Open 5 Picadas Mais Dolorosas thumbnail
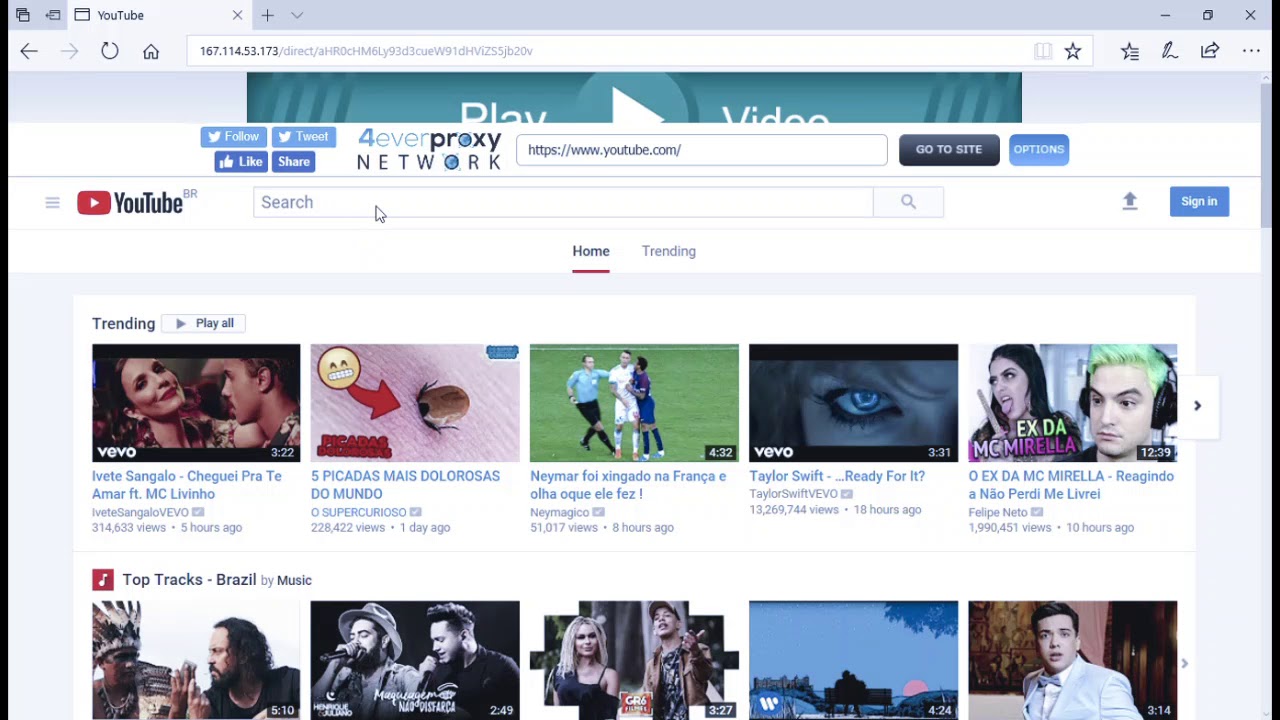The image size is (1280, 720). pyautogui.click(x=415, y=403)
